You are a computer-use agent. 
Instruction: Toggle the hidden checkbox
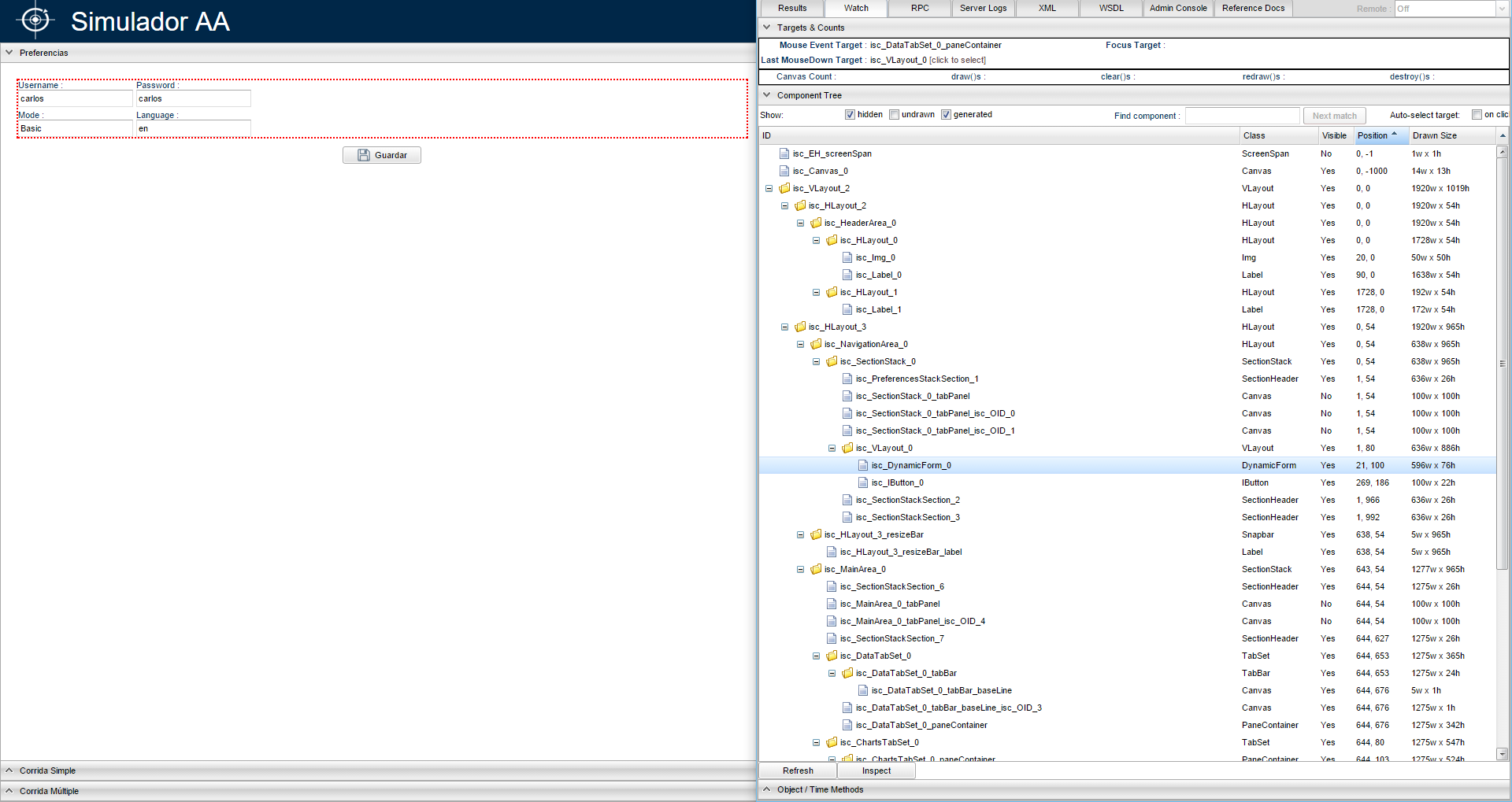tap(850, 115)
